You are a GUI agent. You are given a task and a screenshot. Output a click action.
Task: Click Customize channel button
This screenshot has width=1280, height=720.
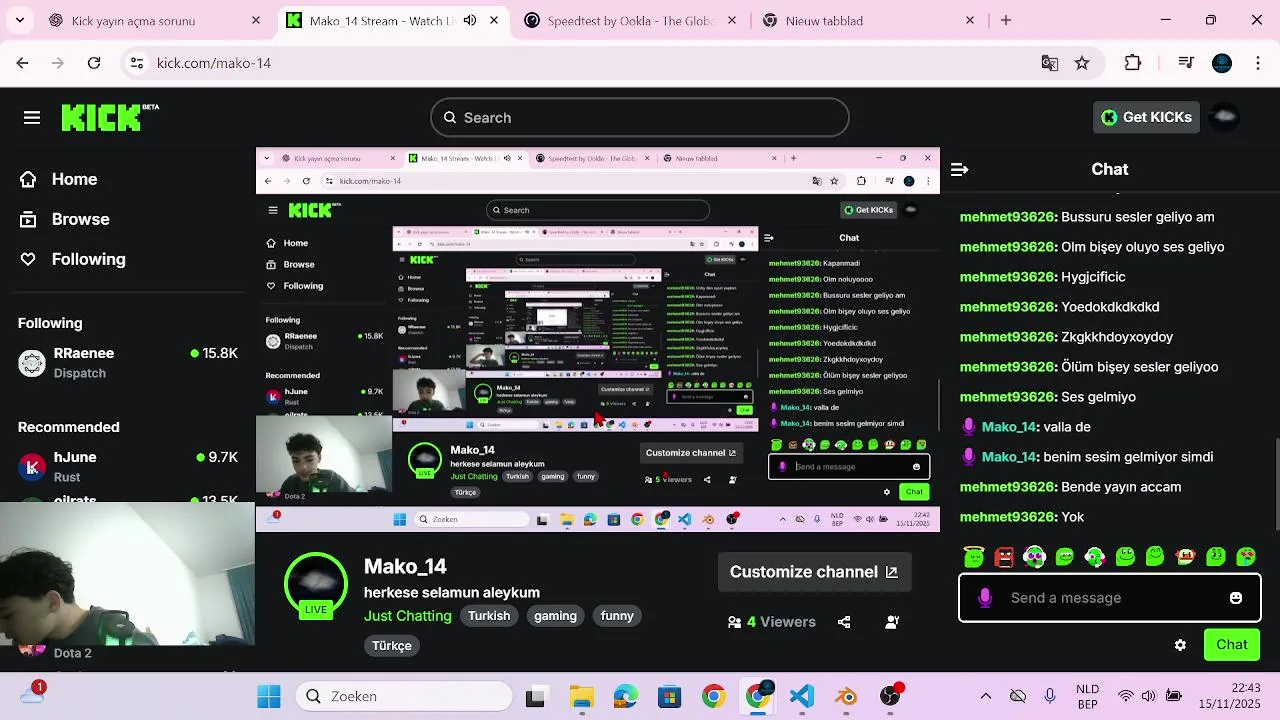[x=814, y=572]
